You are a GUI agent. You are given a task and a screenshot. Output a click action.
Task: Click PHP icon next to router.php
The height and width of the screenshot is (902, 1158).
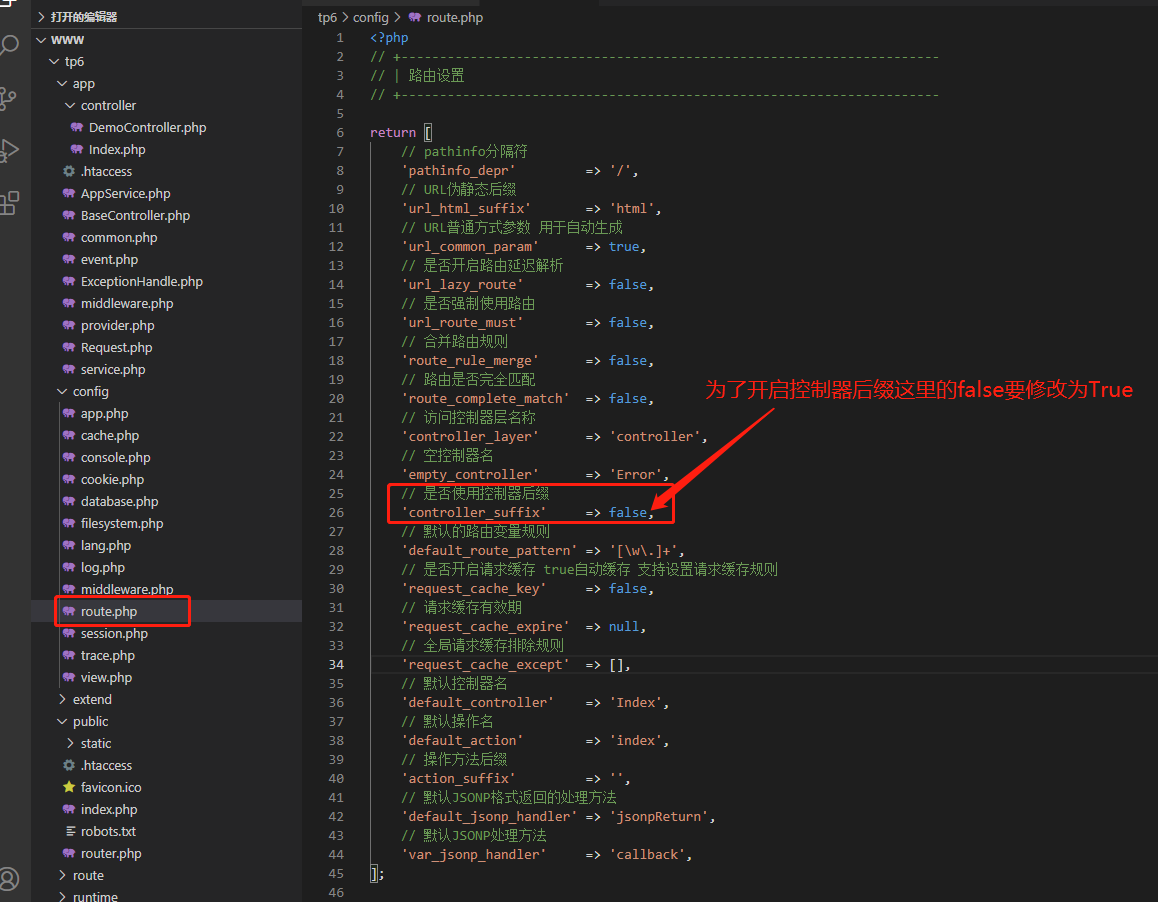[69, 853]
